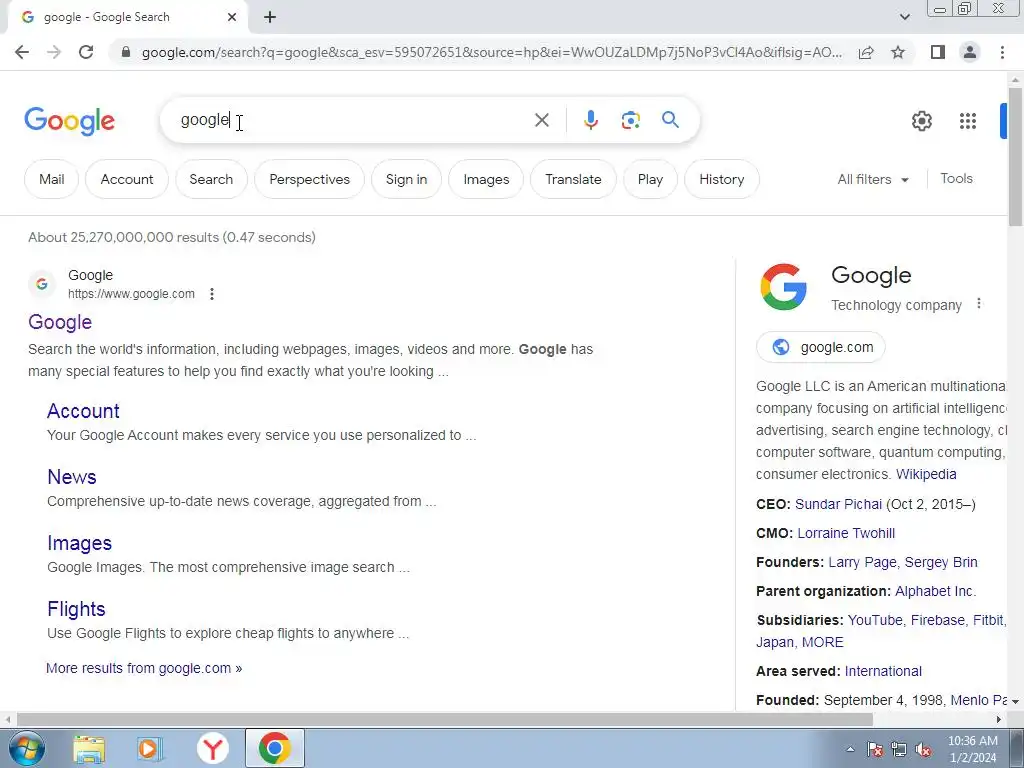Click the browser back arrow
This screenshot has width=1024, height=768.
pyautogui.click(x=22, y=52)
